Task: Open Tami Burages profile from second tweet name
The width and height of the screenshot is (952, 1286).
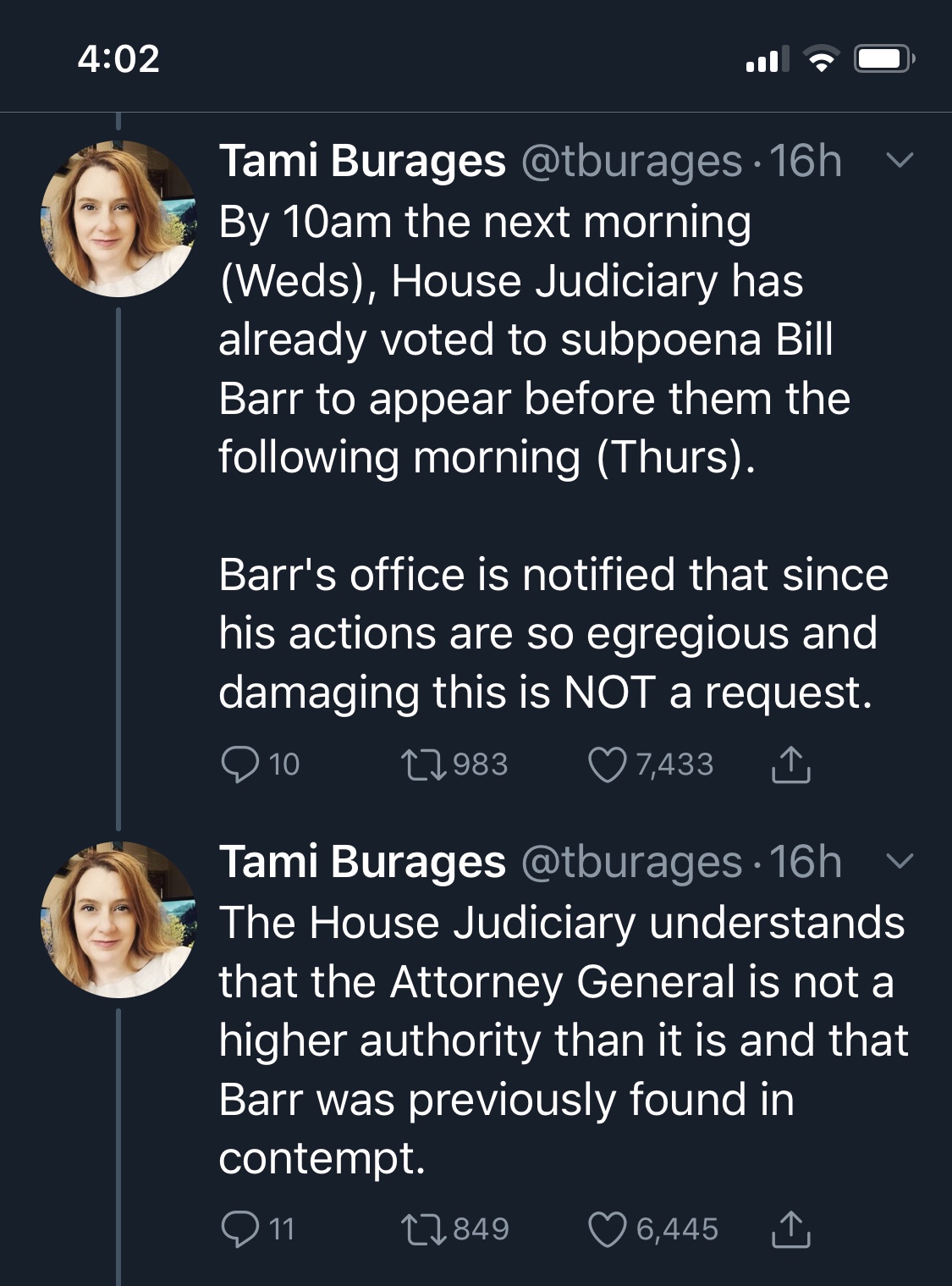Action: click(x=362, y=862)
